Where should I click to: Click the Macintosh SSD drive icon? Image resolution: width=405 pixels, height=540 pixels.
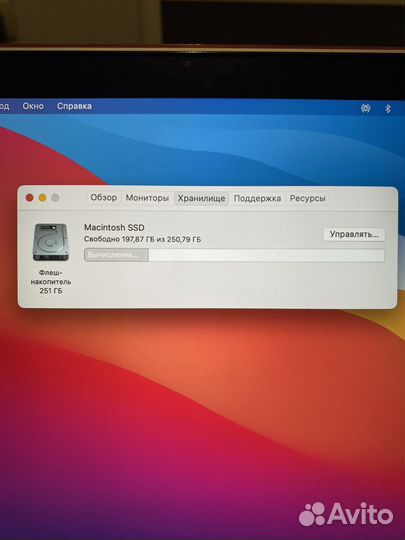tap(51, 242)
